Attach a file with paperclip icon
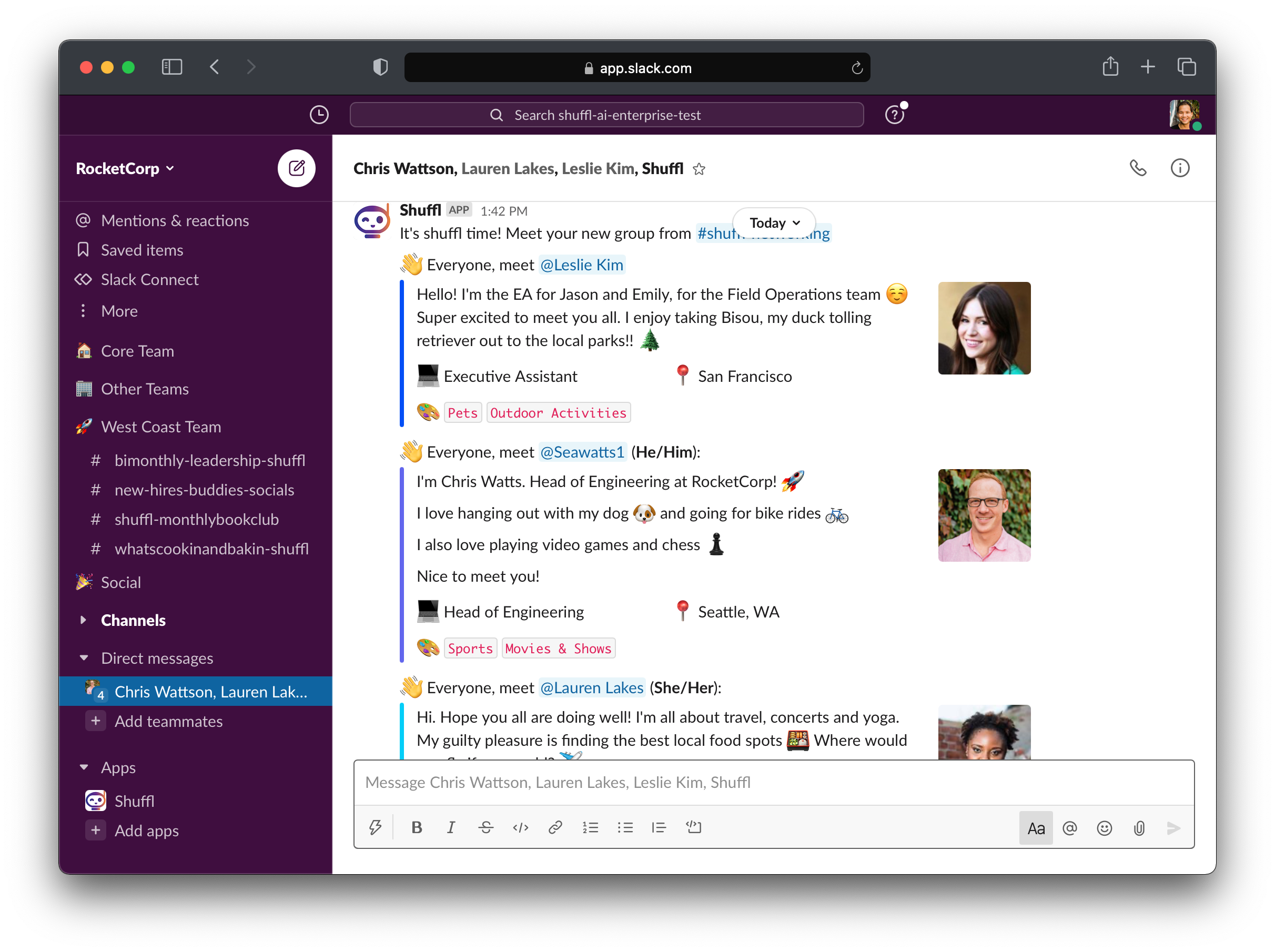This screenshot has height=952, width=1275. pyautogui.click(x=1138, y=828)
